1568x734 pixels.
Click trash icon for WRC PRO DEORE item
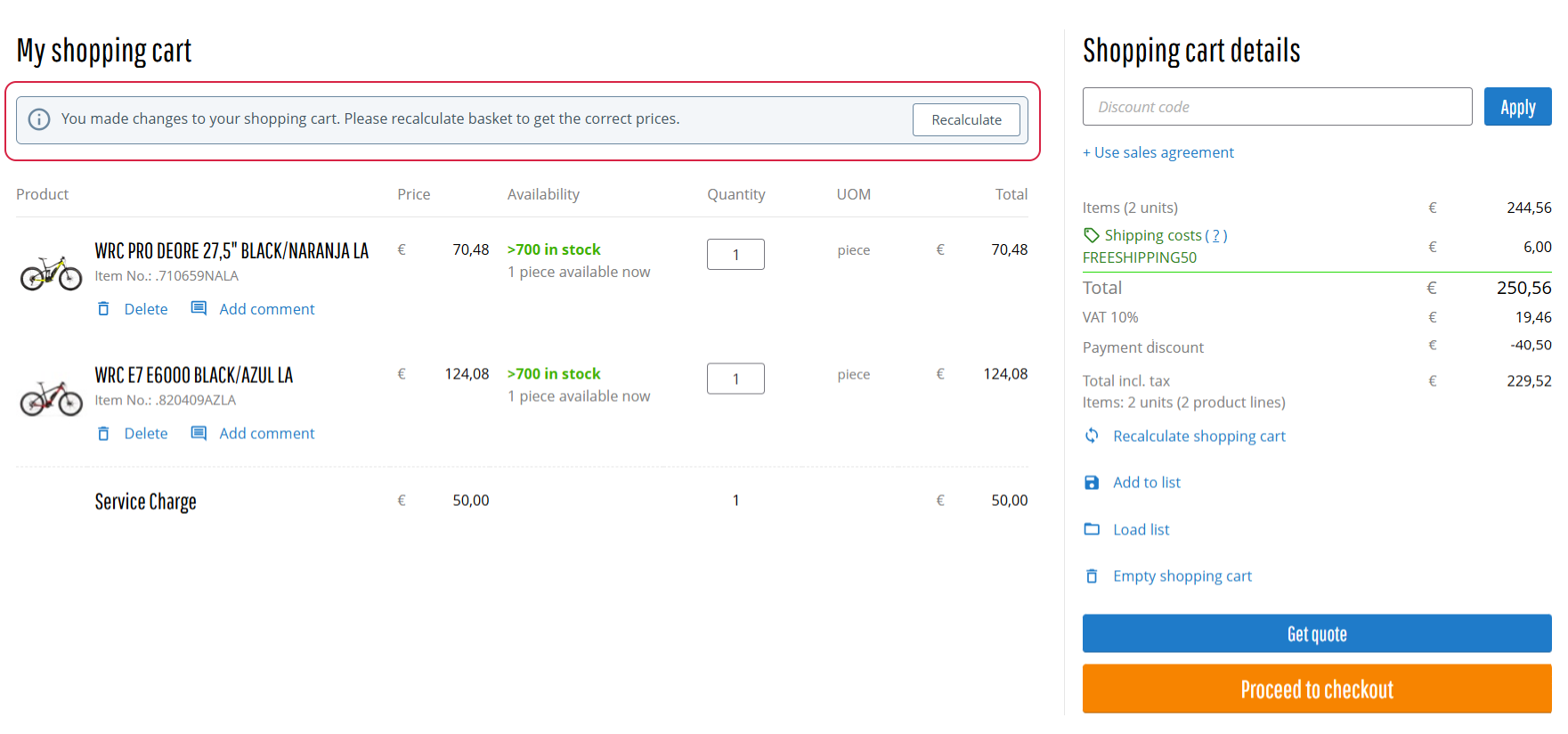coord(103,309)
